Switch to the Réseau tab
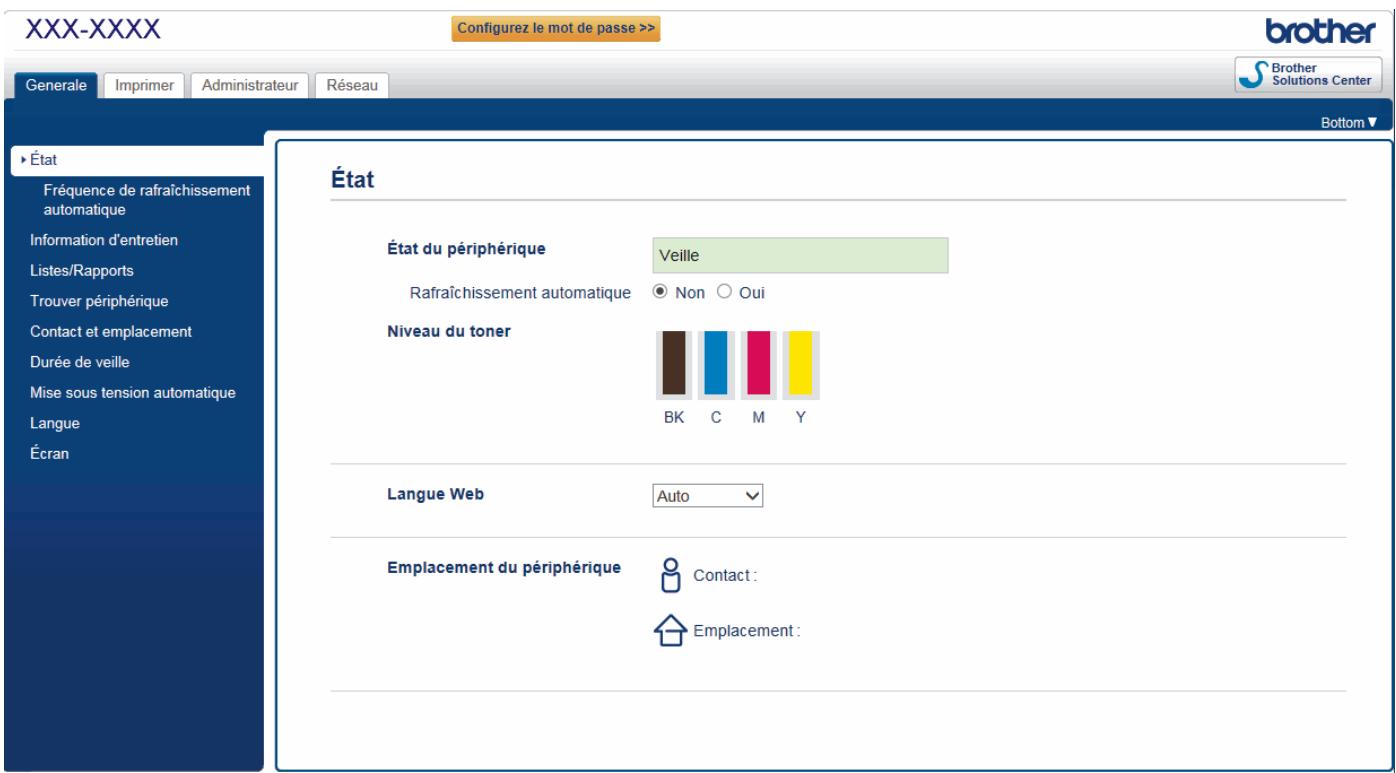Image resolution: width=1396 pixels, height=773 pixels. pos(353,85)
